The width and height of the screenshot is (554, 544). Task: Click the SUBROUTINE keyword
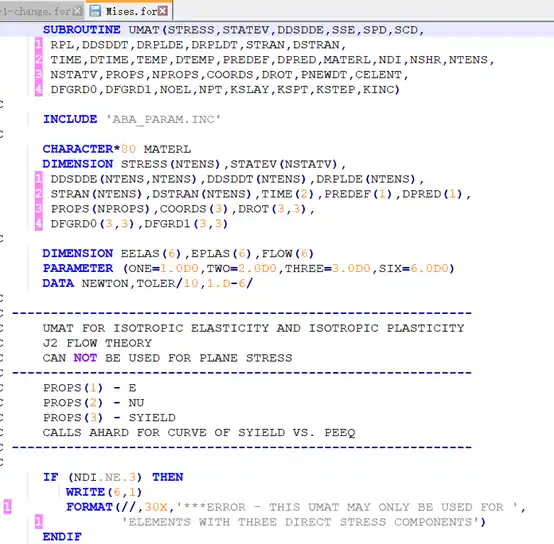[82, 30]
